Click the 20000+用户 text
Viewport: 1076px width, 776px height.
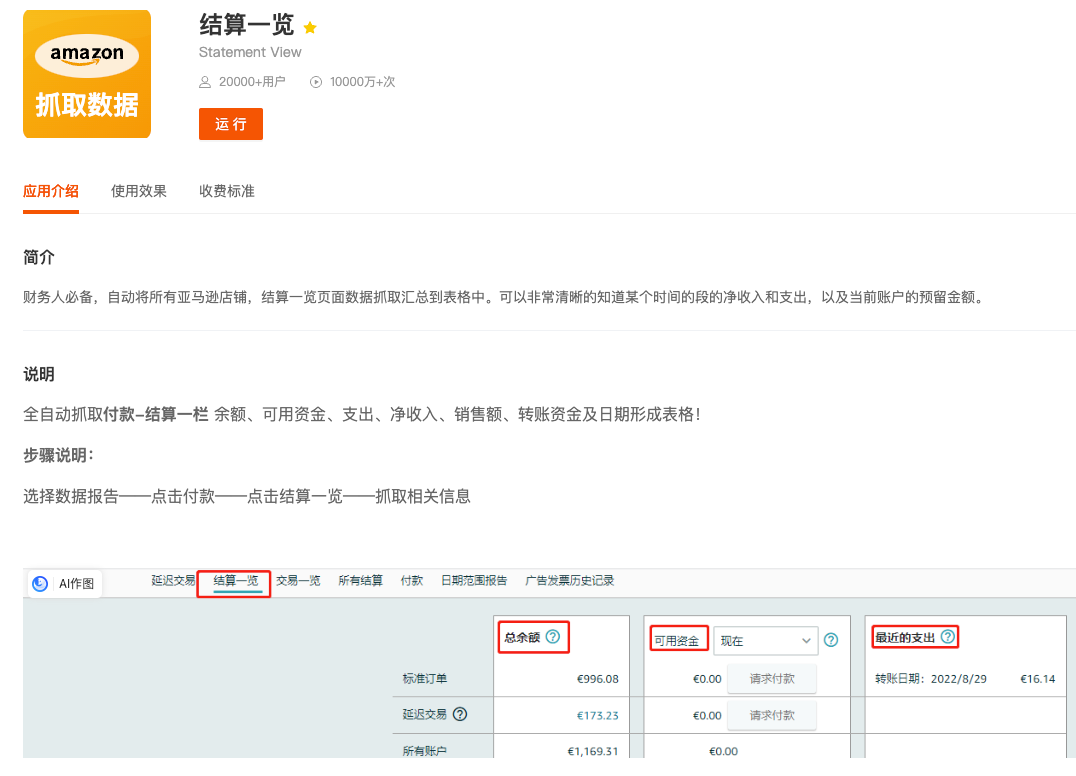point(252,82)
